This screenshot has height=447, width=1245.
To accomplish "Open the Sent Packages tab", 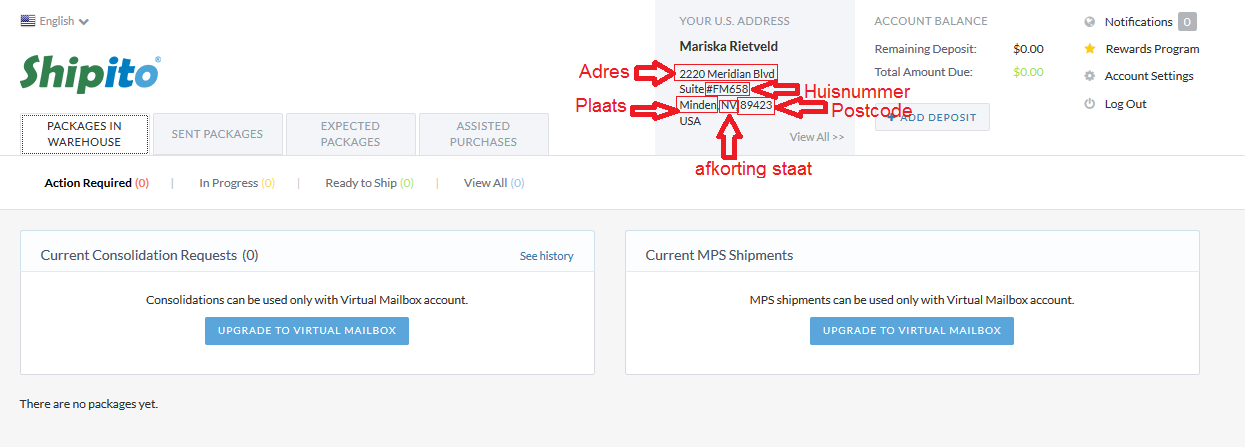I will coord(217,134).
